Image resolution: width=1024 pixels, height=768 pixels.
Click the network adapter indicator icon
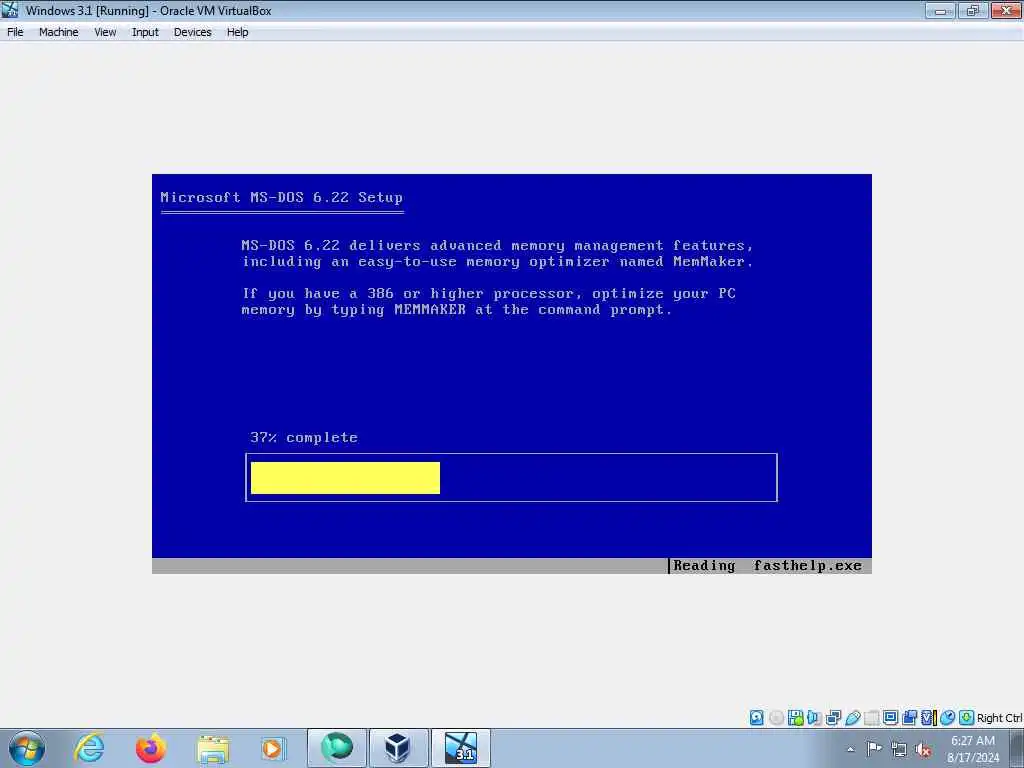pos(833,718)
